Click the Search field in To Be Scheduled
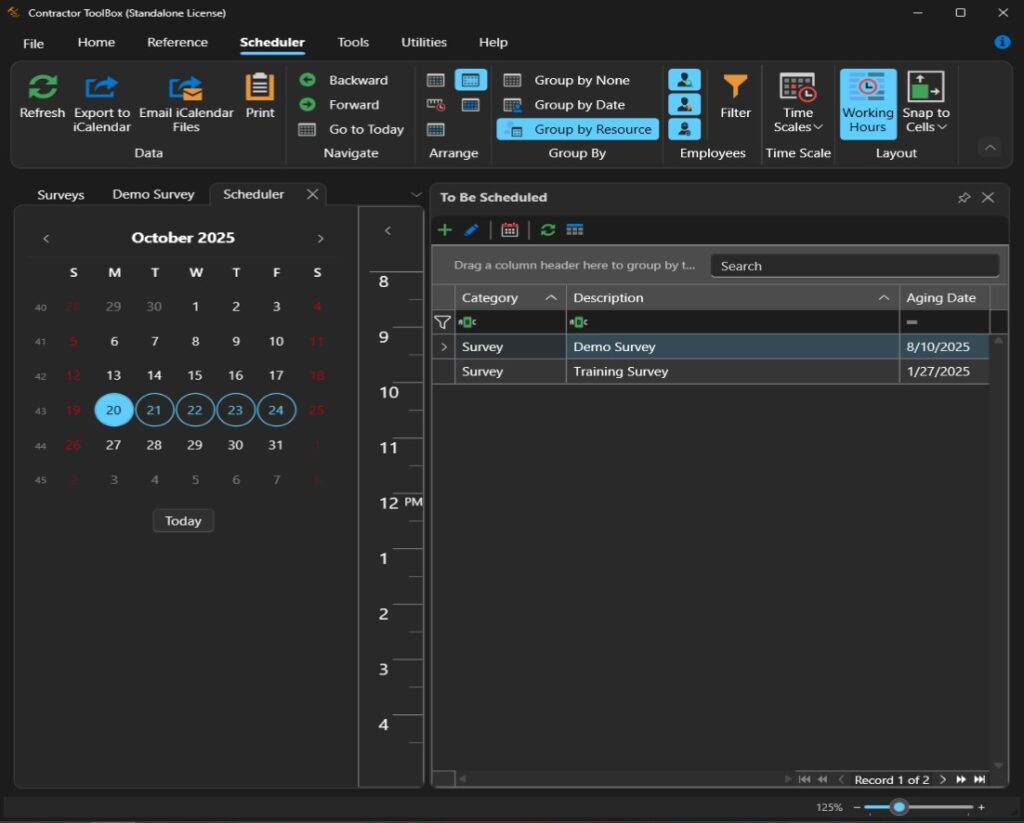Screen dimensions: 1024x823 854,266
